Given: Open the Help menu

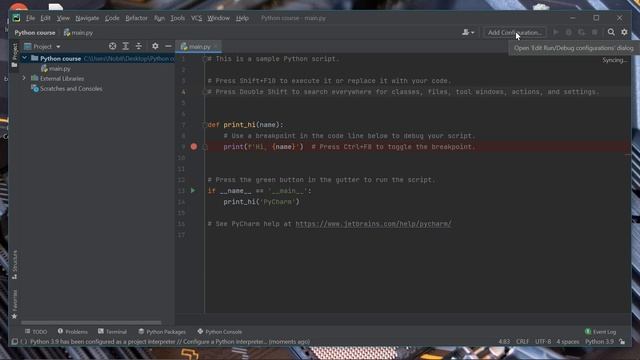Looking at the screenshot, I should pos(242,18).
